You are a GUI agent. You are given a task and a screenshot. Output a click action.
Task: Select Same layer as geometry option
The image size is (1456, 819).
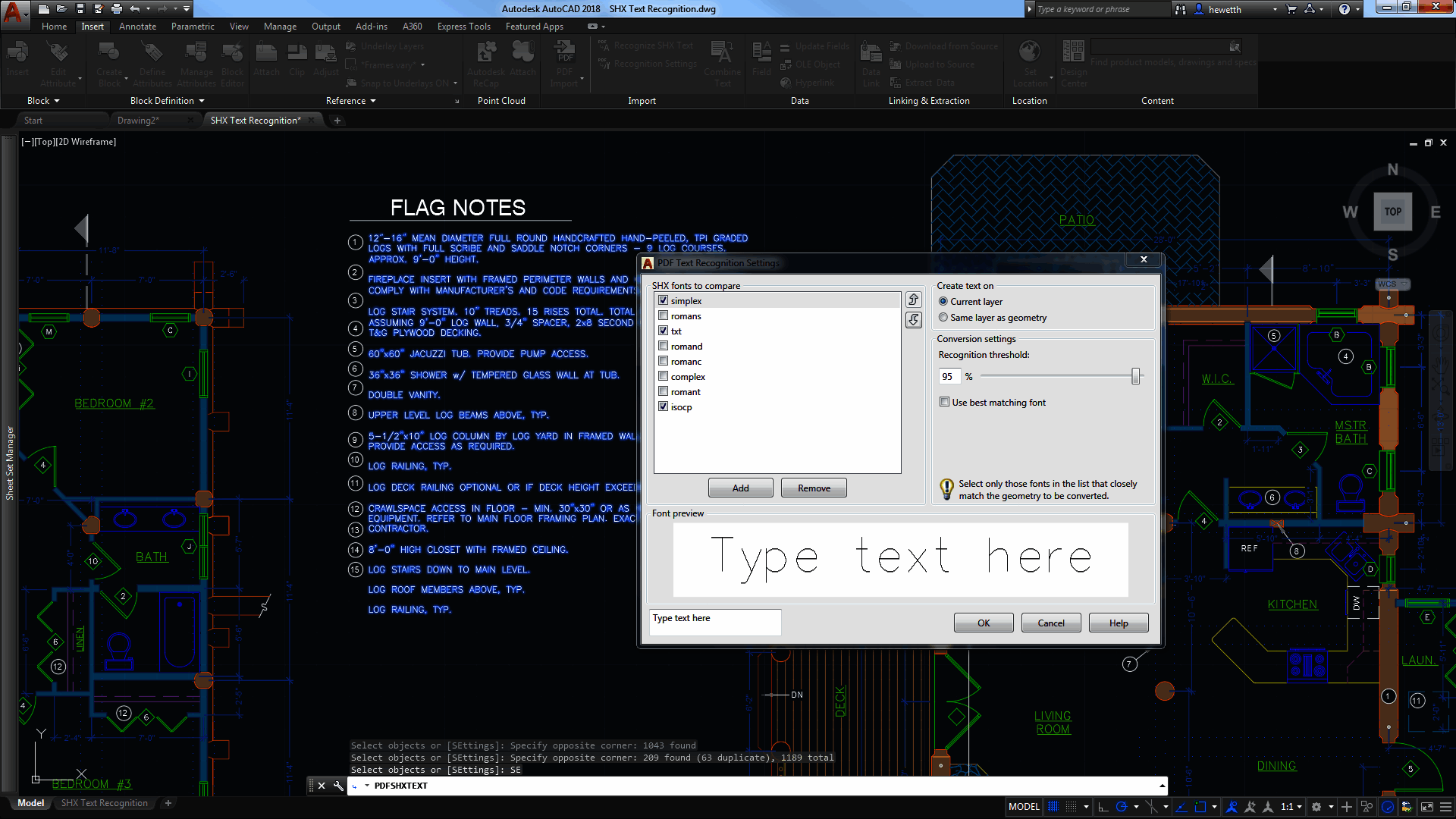(943, 317)
